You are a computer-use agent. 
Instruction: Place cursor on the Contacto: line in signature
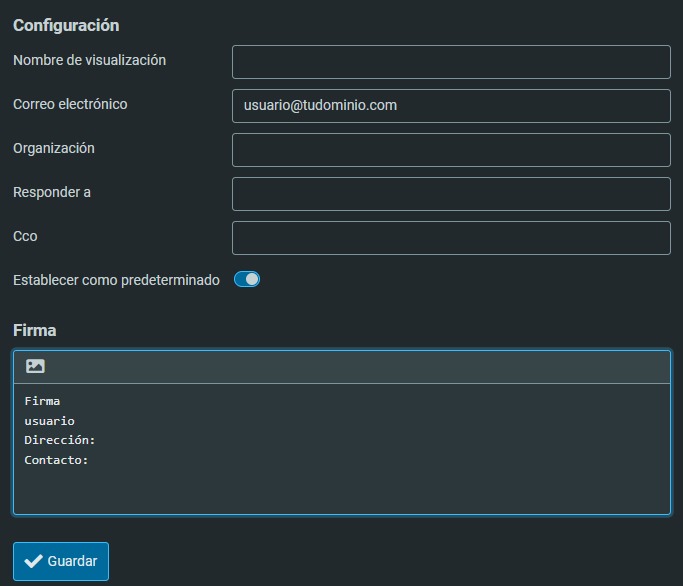click(x=57, y=460)
